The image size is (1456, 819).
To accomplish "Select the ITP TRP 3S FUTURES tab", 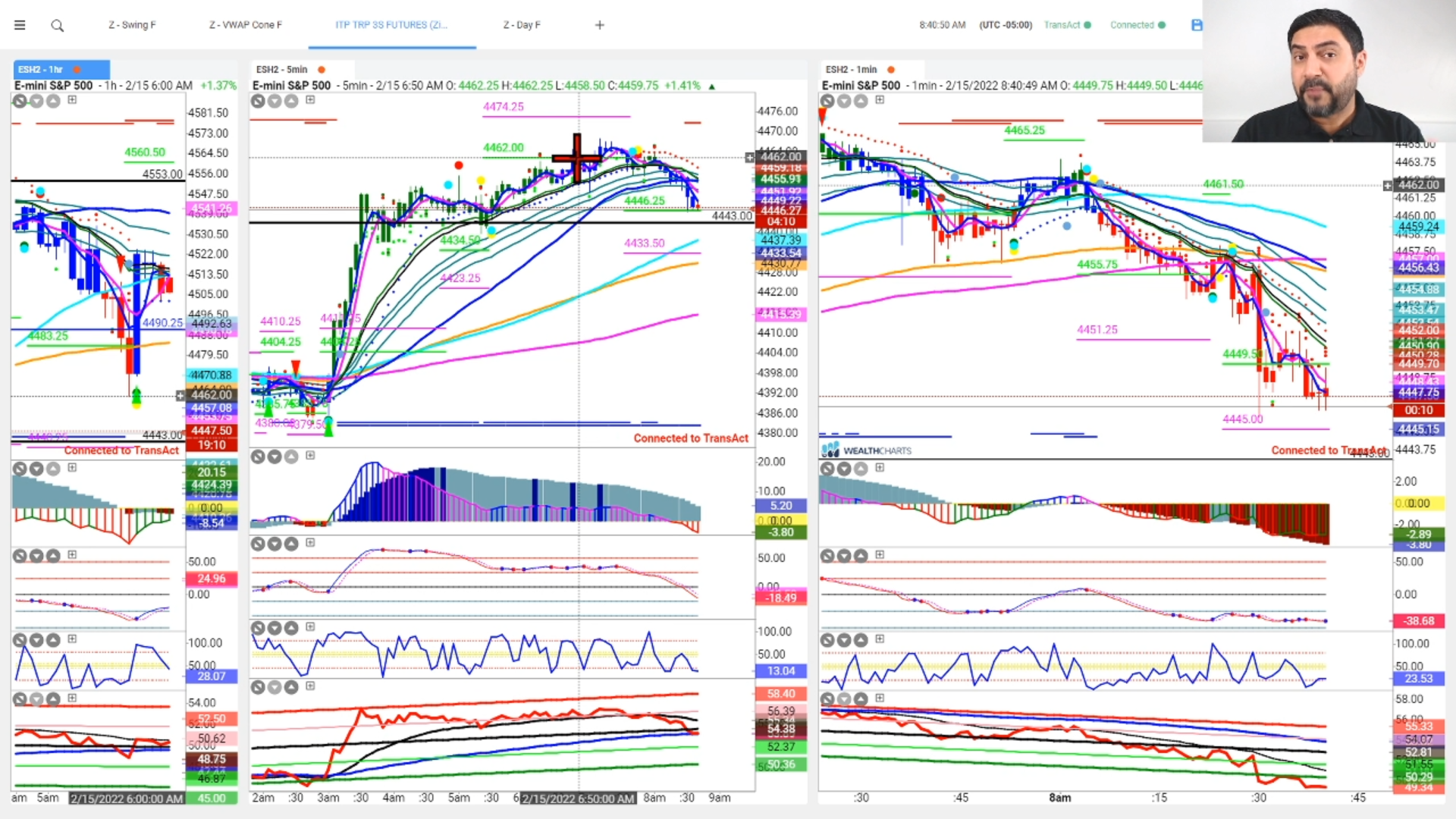I will 391,25.
